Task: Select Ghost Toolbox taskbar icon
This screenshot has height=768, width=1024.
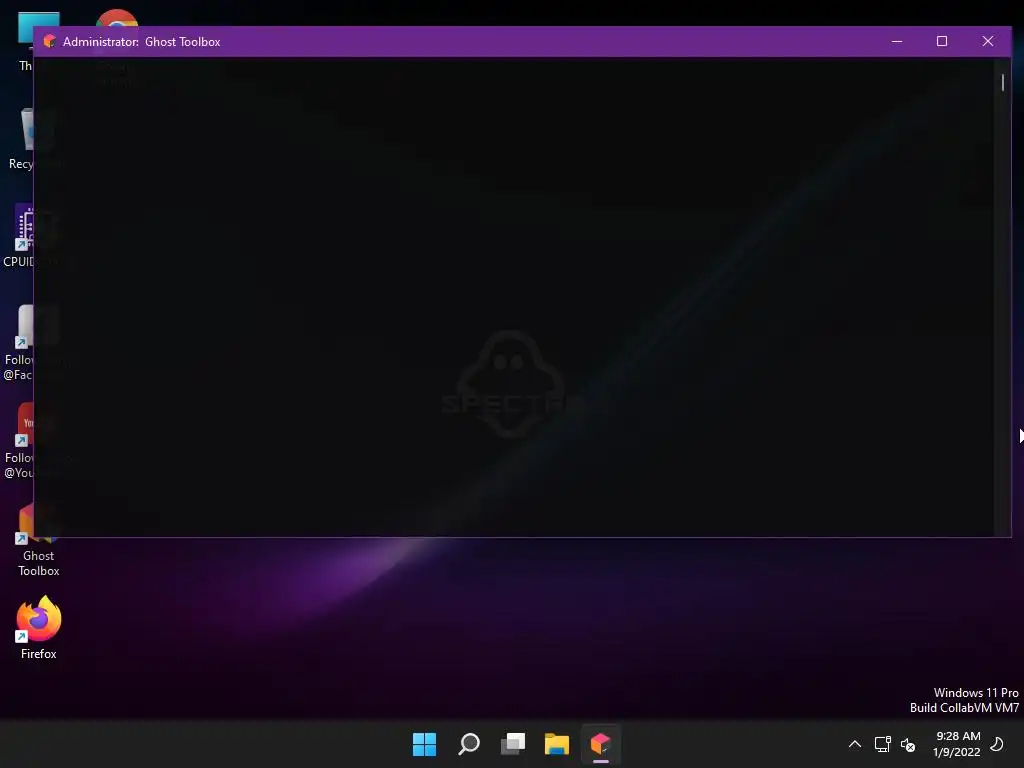Action: (x=601, y=744)
